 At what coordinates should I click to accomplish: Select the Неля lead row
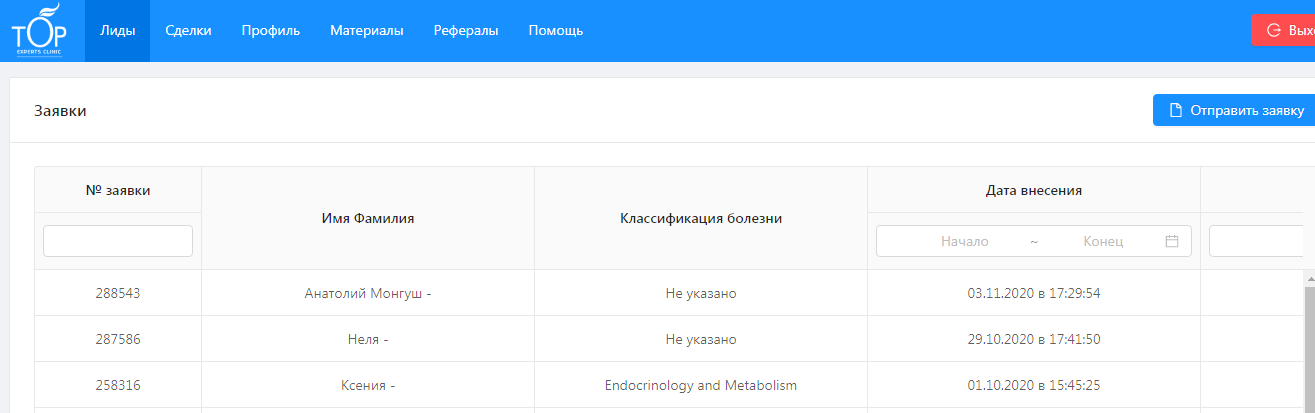pos(368,340)
